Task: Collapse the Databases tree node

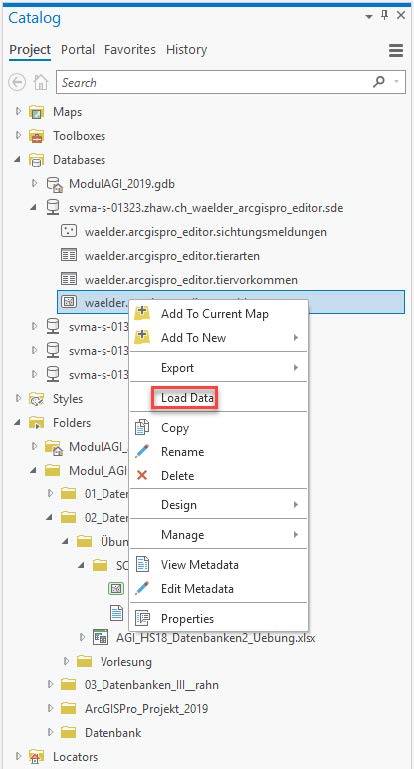Action: click(x=18, y=159)
